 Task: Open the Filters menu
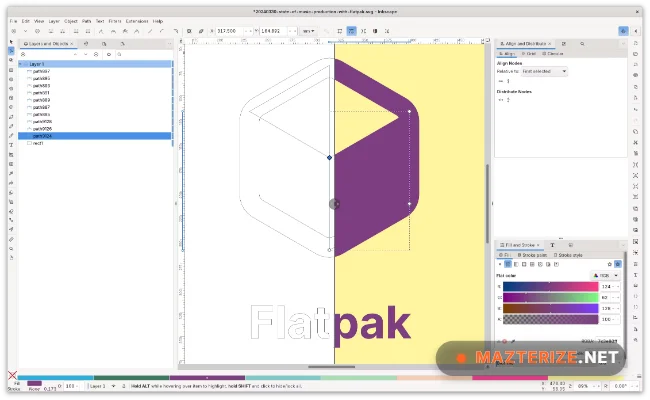(x=115, y=21)
